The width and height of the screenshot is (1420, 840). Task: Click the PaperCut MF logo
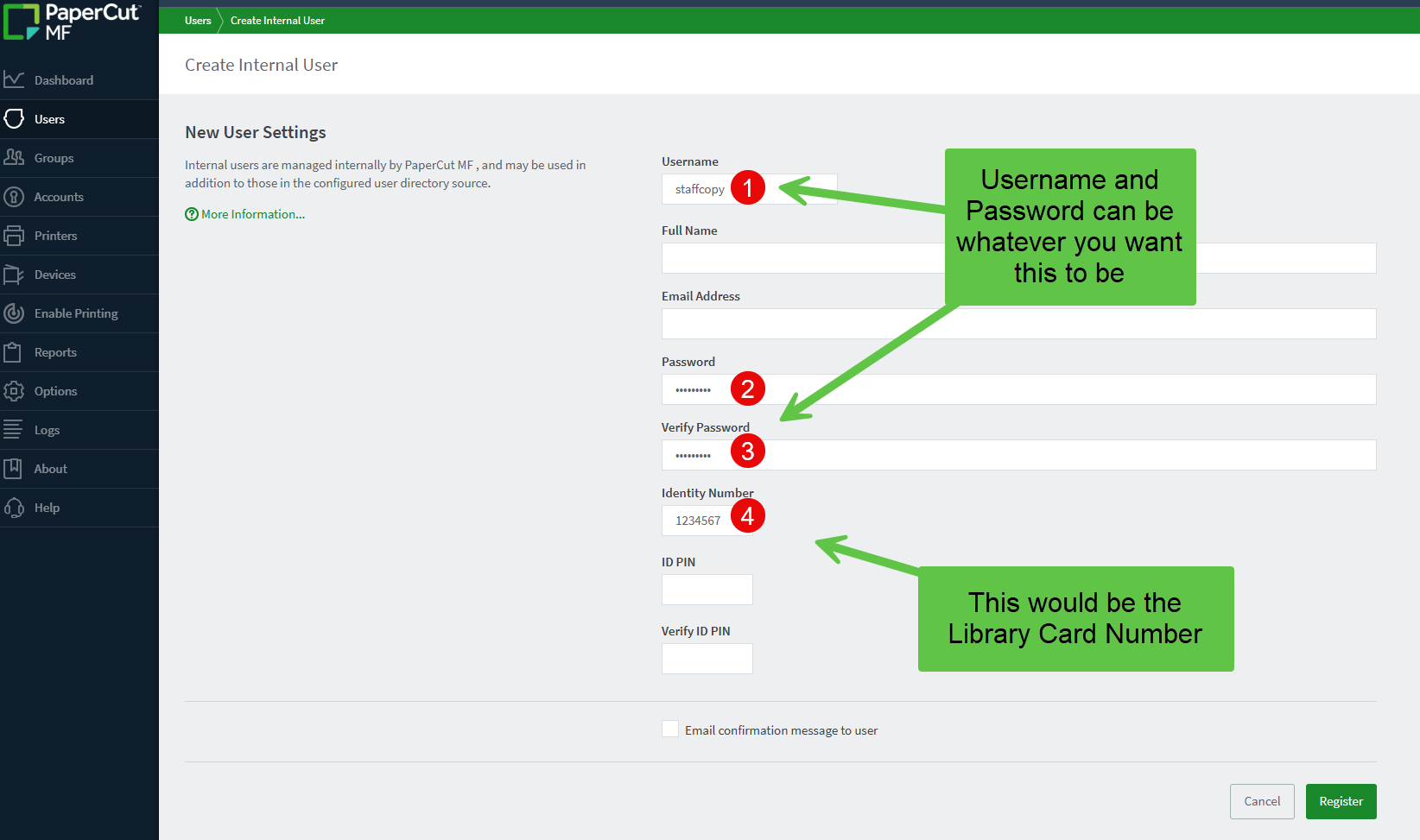point(71,22)
